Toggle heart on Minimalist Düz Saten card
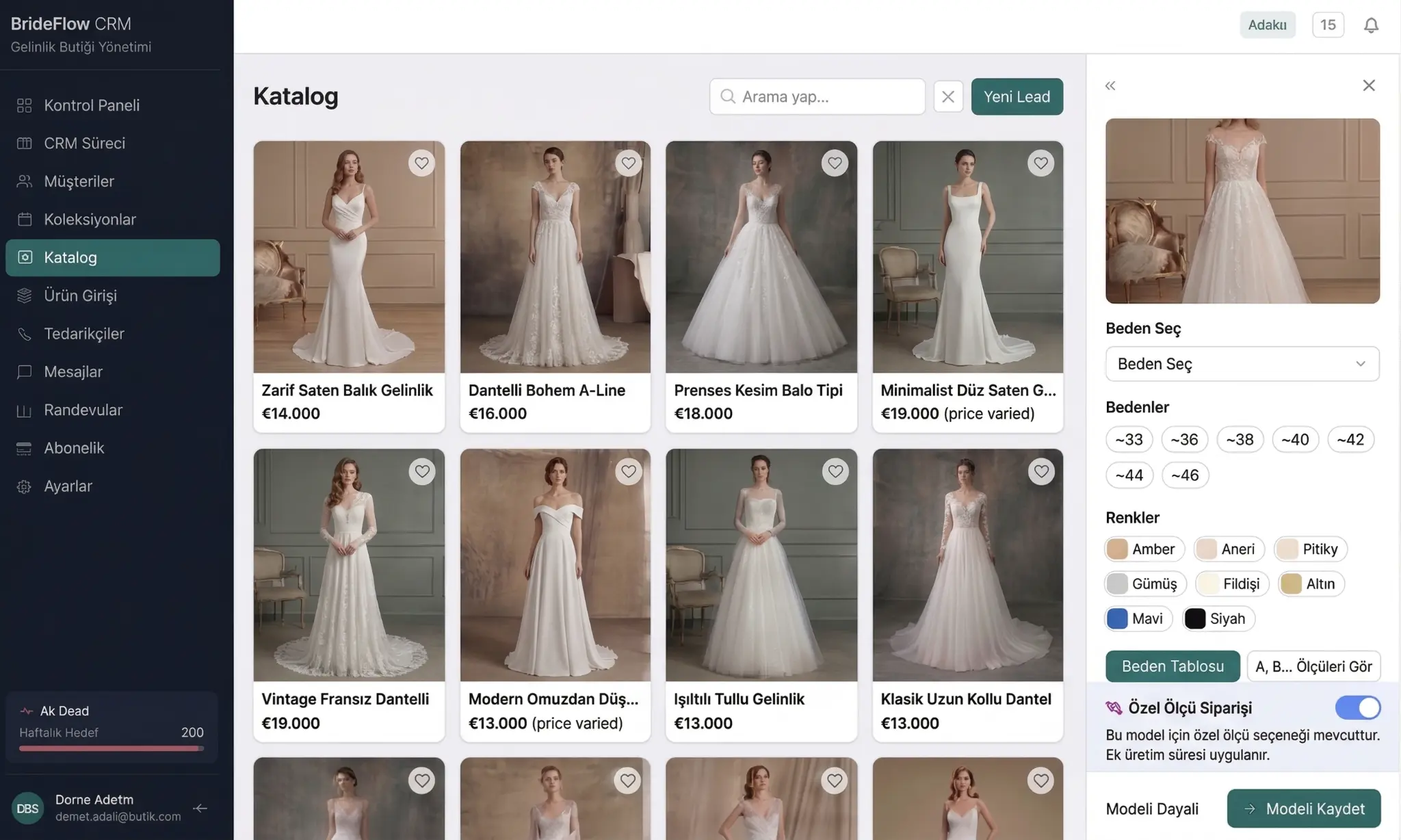The height and width of the screenshot is (840, 1401). (x=1040, y=163)
